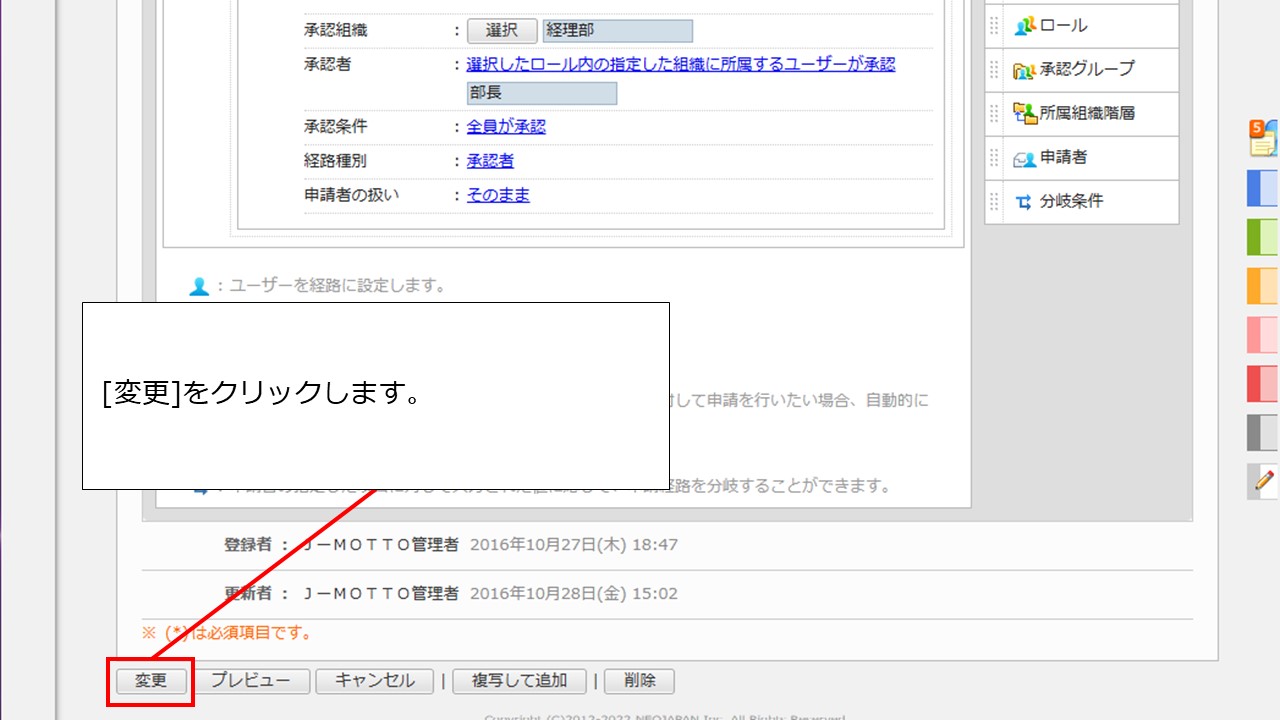Screen dimensions: 1280x720
Task: Click the pencil edit icon
Action: (x=1264, y=481)
